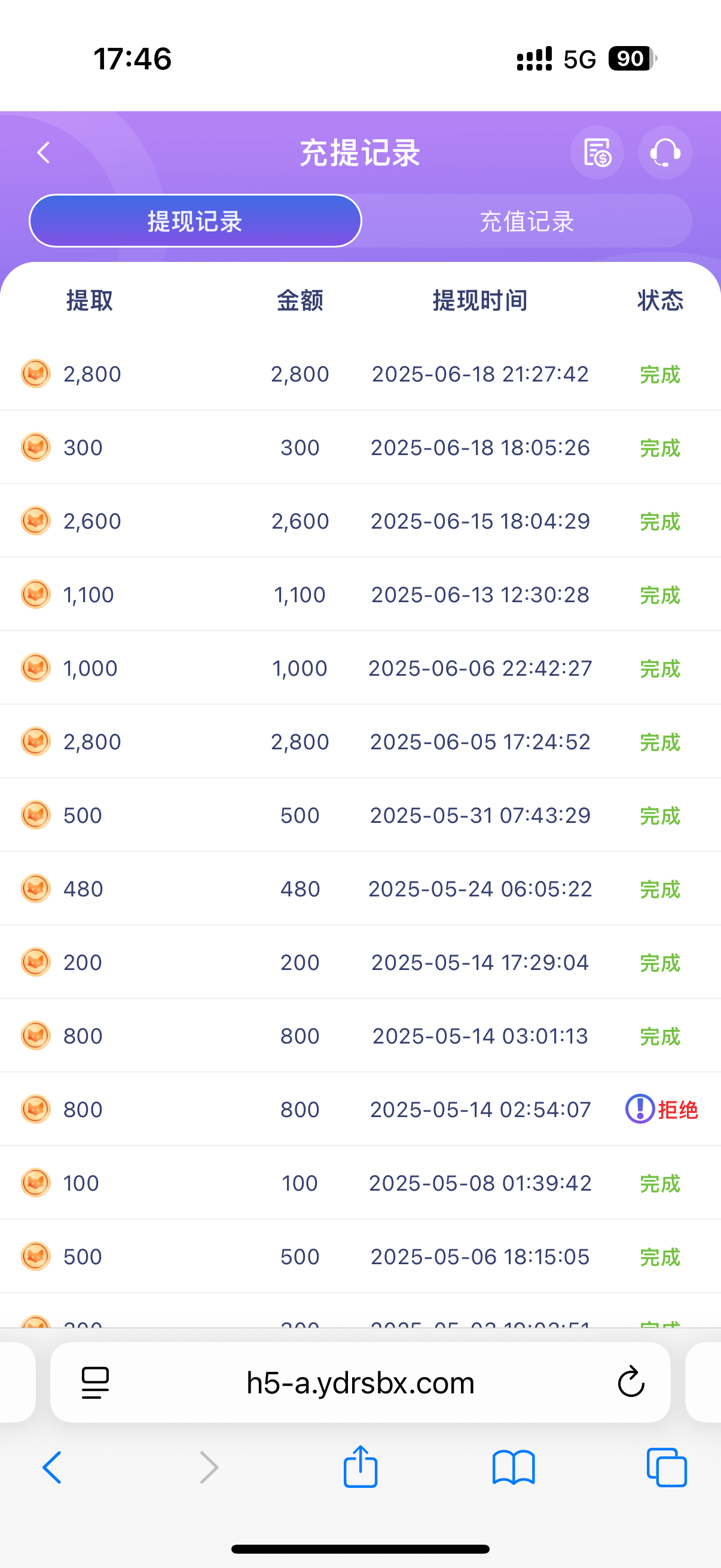Switch to the 提现记录 tab

point(195,221)
